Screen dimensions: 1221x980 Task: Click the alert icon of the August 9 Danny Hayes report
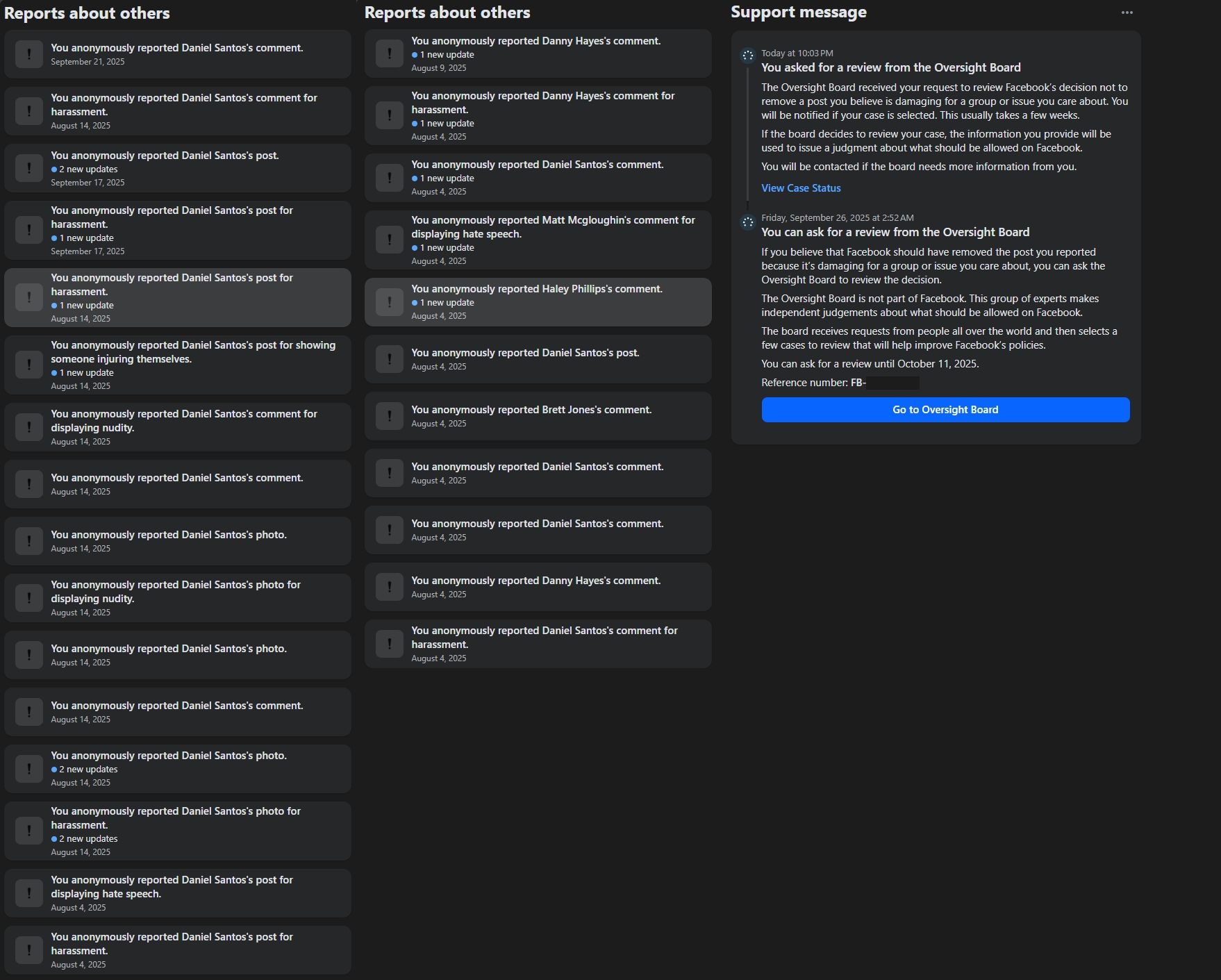(390, 53)
